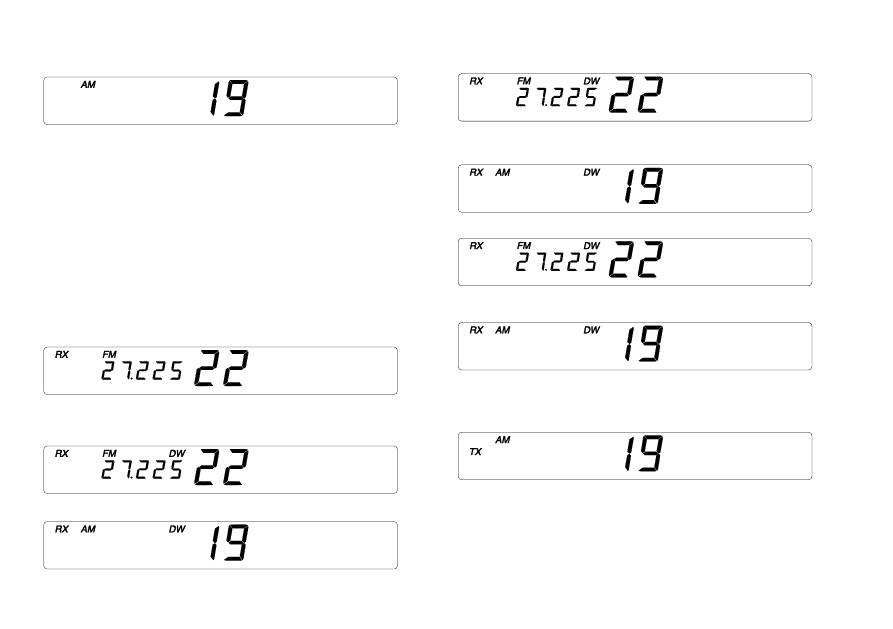
Task: Select channel 19 in the bottom-left display
Action: coord(228,545)
